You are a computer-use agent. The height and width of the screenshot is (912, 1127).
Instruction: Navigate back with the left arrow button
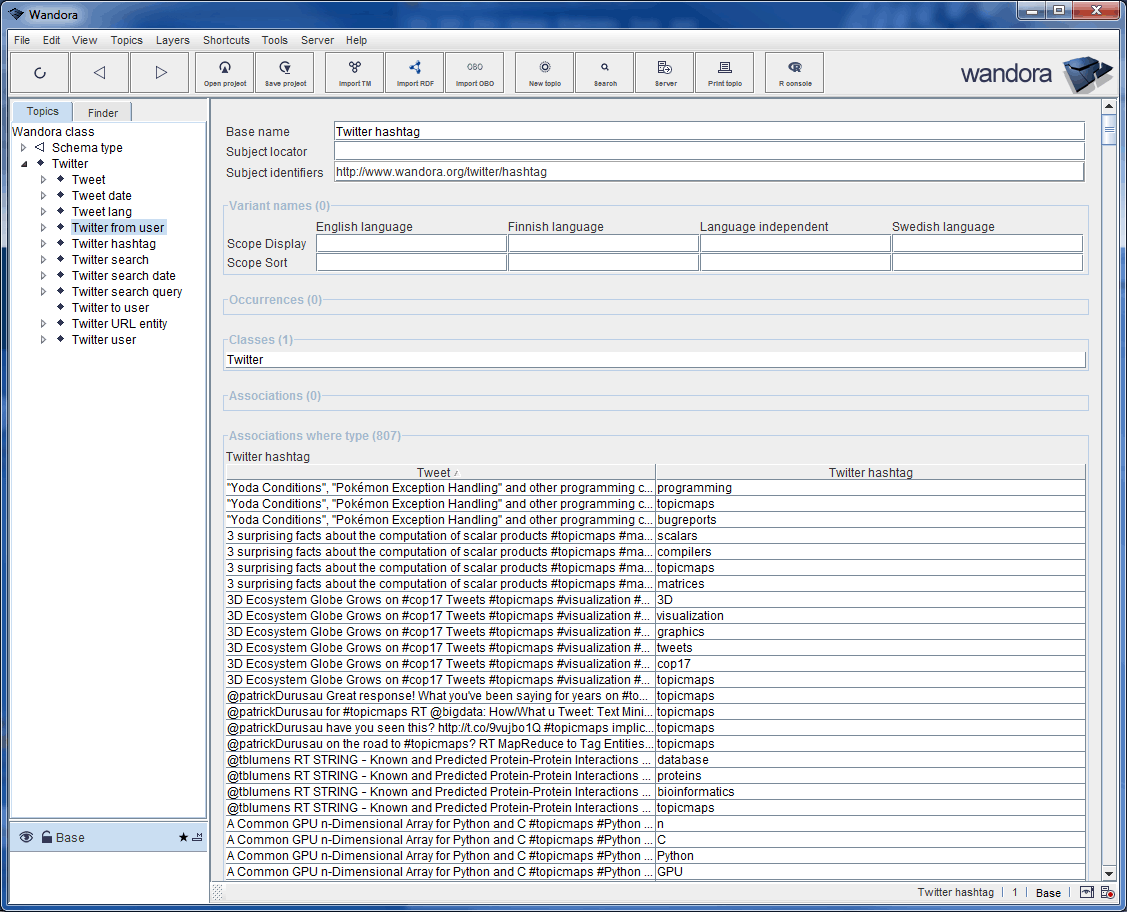[99, 72]
